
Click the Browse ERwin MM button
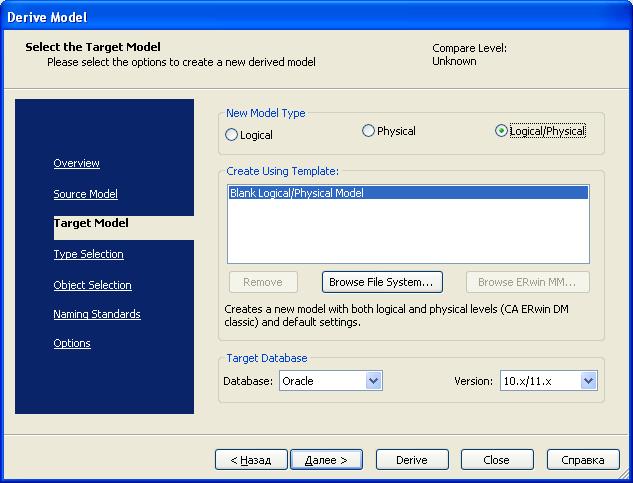click(528, 282)
